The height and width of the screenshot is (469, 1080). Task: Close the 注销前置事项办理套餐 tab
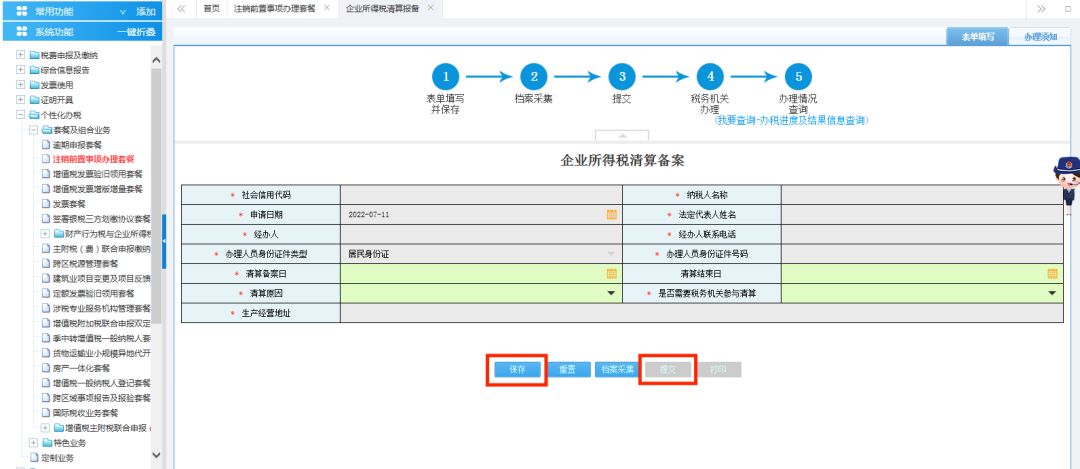pos(326,8)
